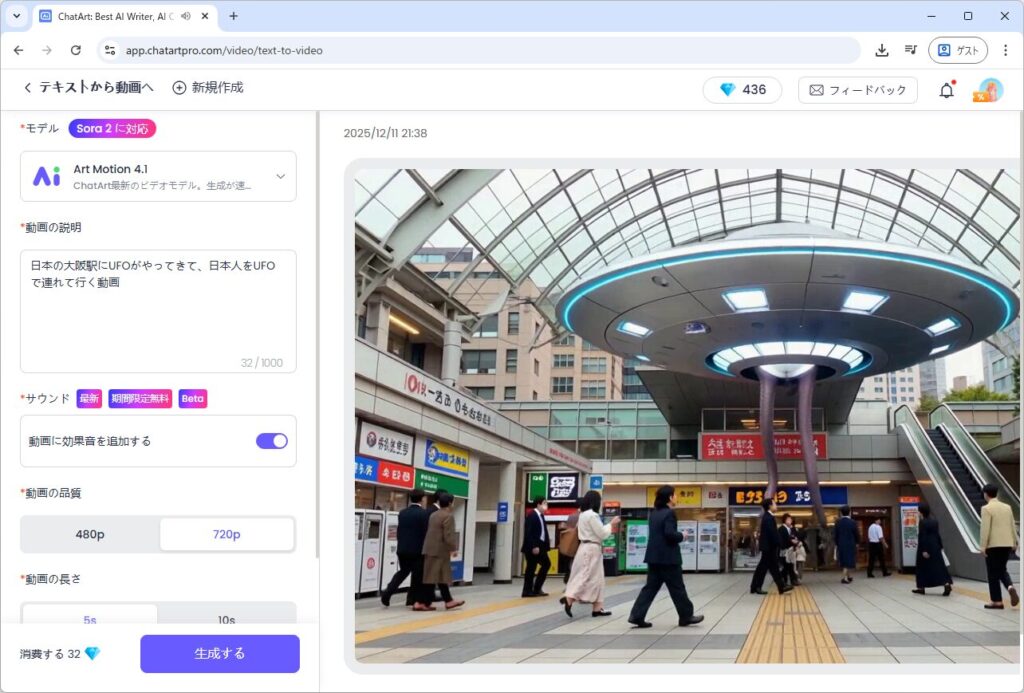The image size is (1024, 693).
Task: Open a new browser tab
Action: pos(233,16)
